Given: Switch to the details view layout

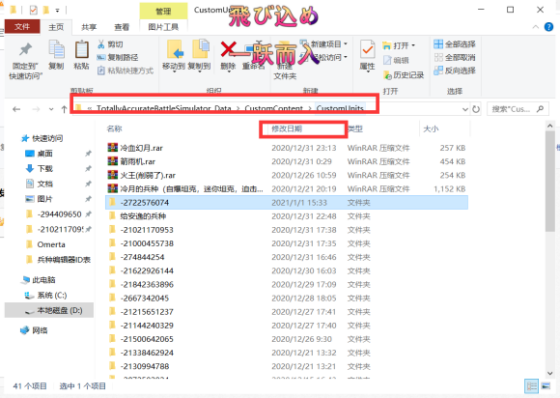Looking at the screenshot, I should coord(531,386).
